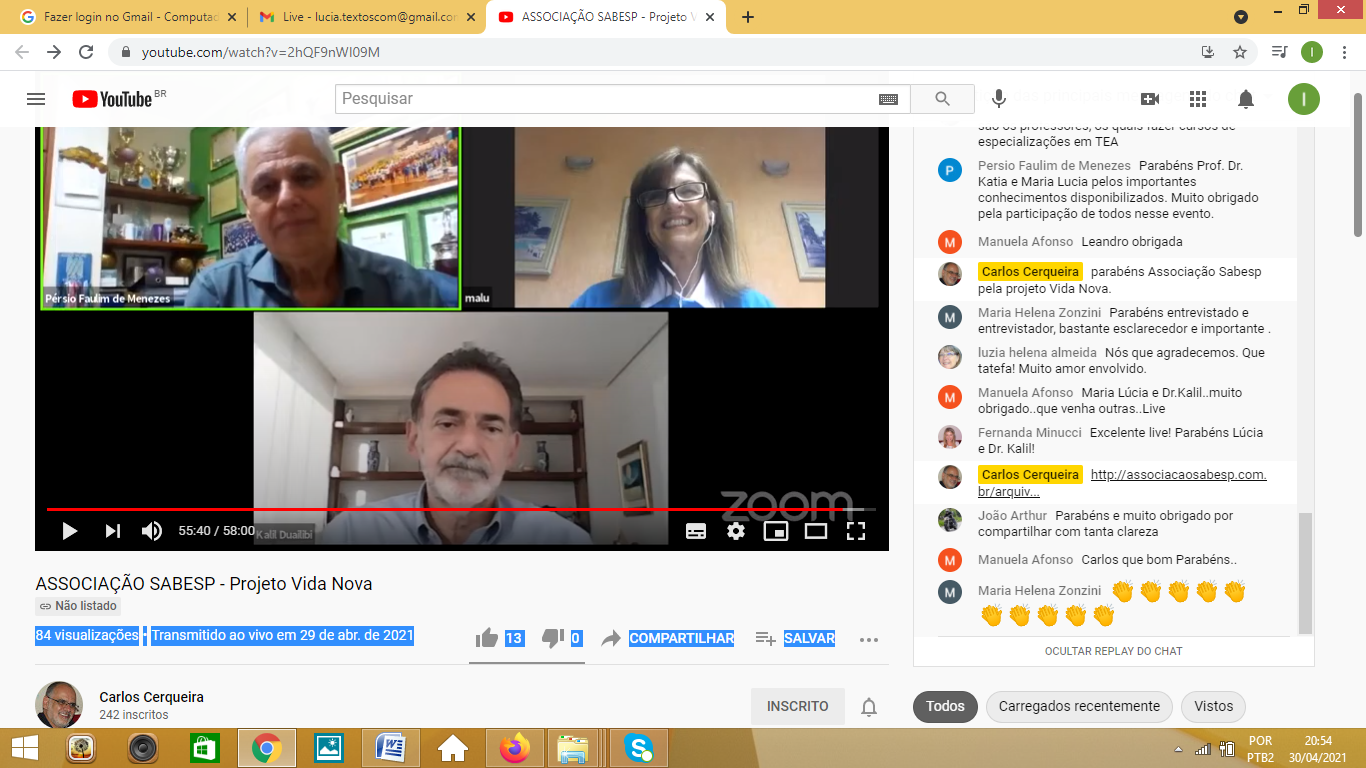Reload the page

point(86,52)
